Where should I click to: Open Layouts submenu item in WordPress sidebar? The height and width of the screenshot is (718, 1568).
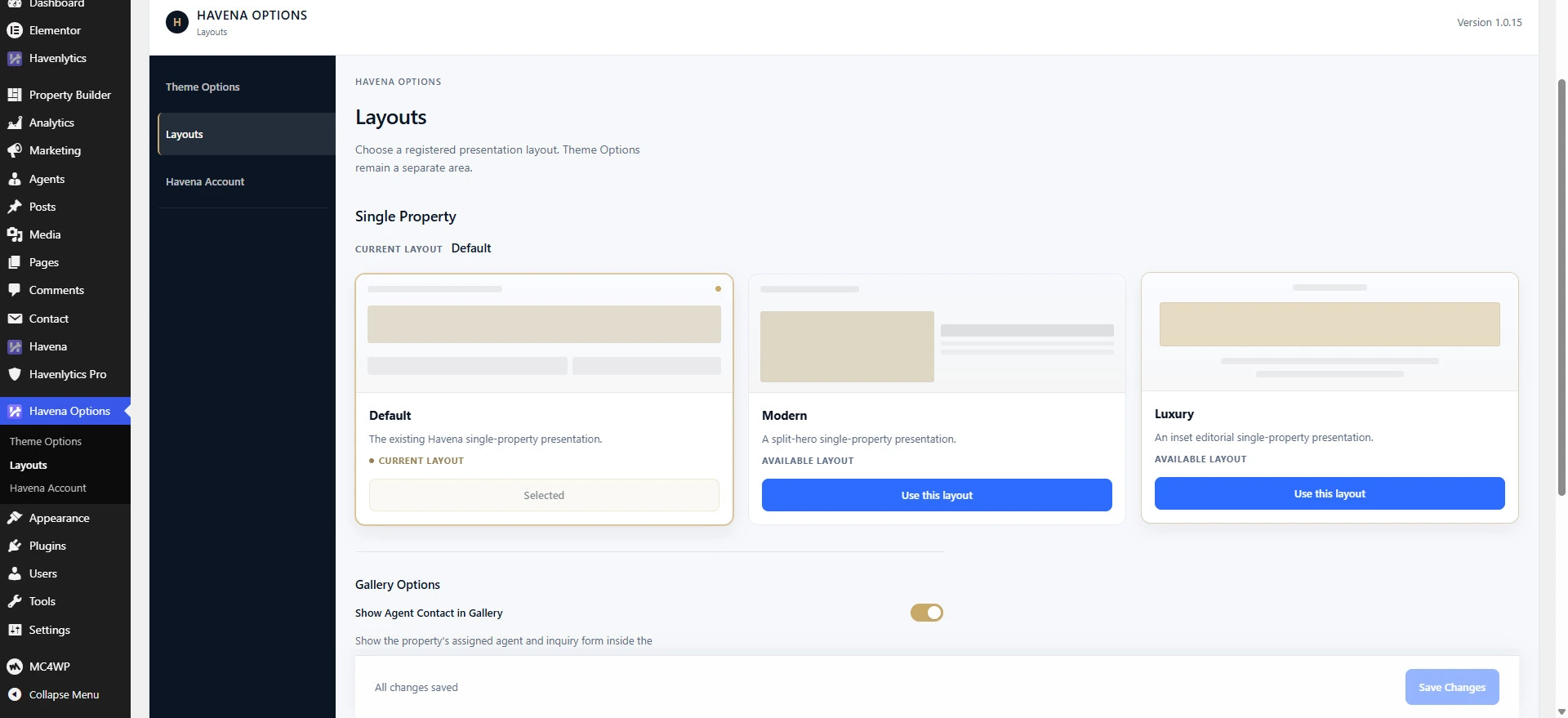coord(29,465)
